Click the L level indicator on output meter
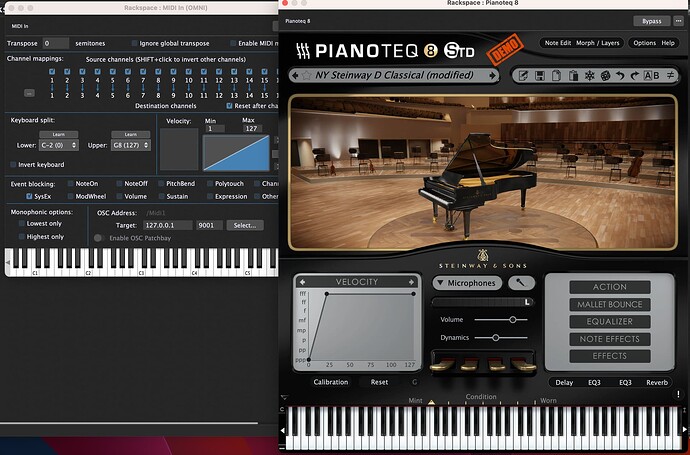690x455 pixels. [x=527, y=302]
